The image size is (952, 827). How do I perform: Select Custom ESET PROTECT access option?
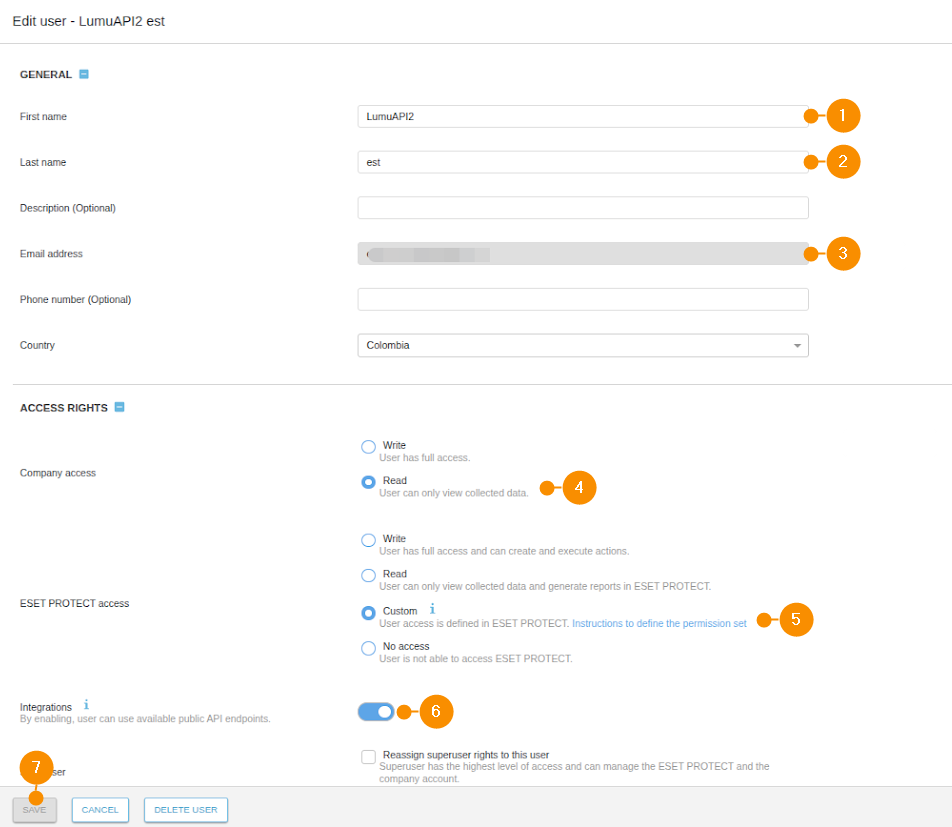coord(368,612)
